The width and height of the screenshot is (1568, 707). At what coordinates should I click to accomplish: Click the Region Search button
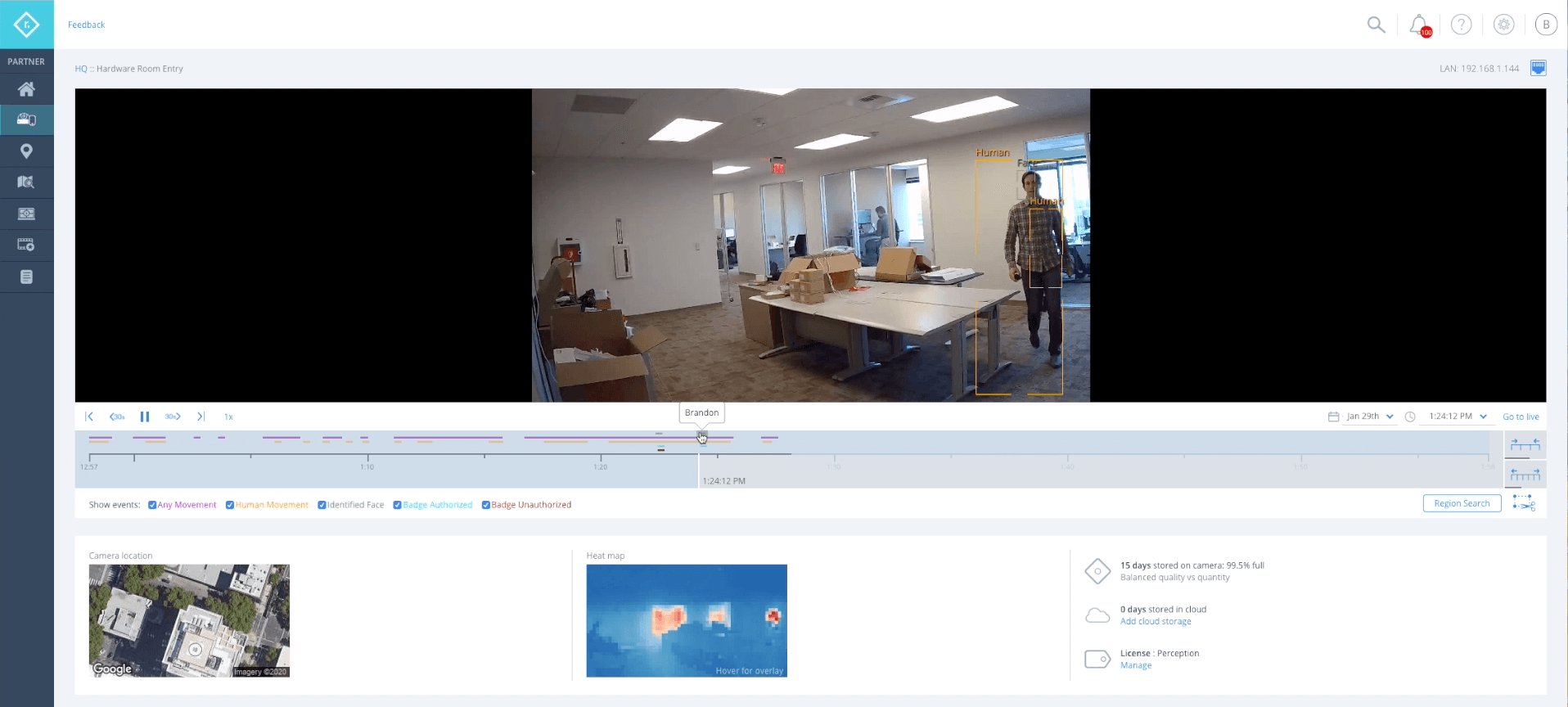pyautogui.click(x=1462, y=503)
